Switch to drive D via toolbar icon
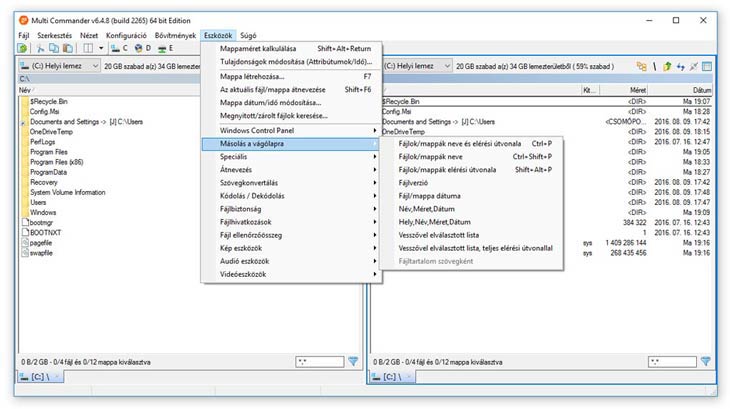The image size is (730, 409). [142, 48]
